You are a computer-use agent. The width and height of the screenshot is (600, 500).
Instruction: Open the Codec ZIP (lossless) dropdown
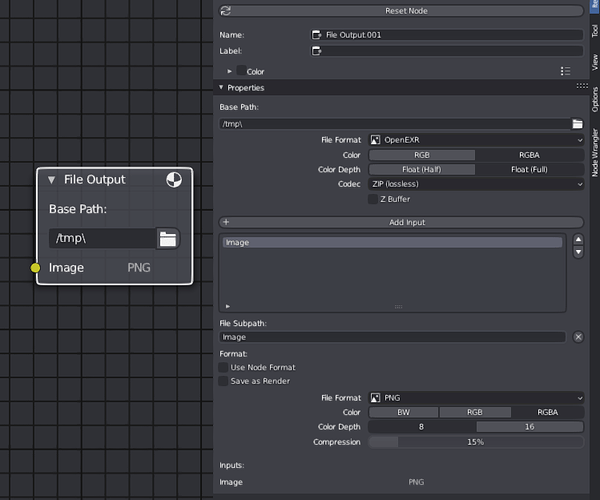pyautogui.click(x=476, y=184)
